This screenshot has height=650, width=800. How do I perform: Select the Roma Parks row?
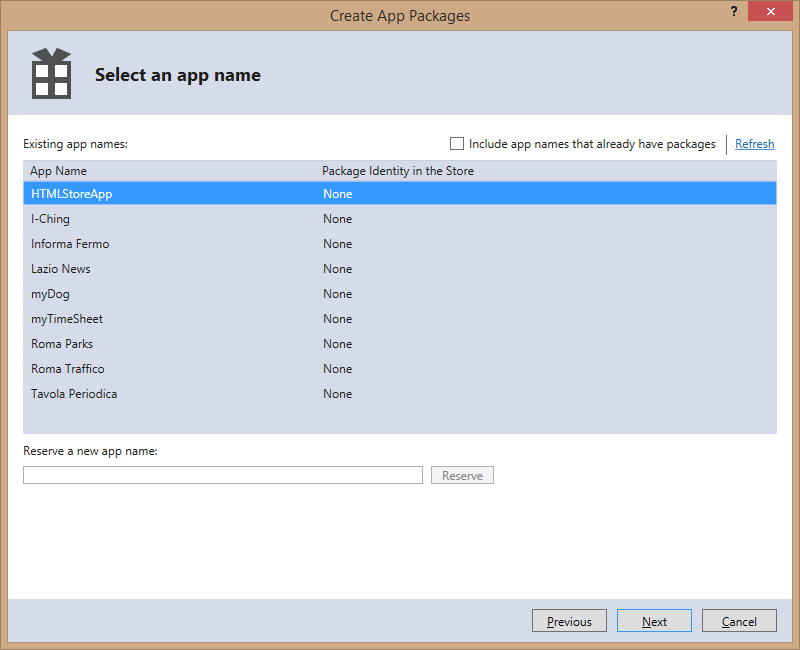tap(62, 344)
